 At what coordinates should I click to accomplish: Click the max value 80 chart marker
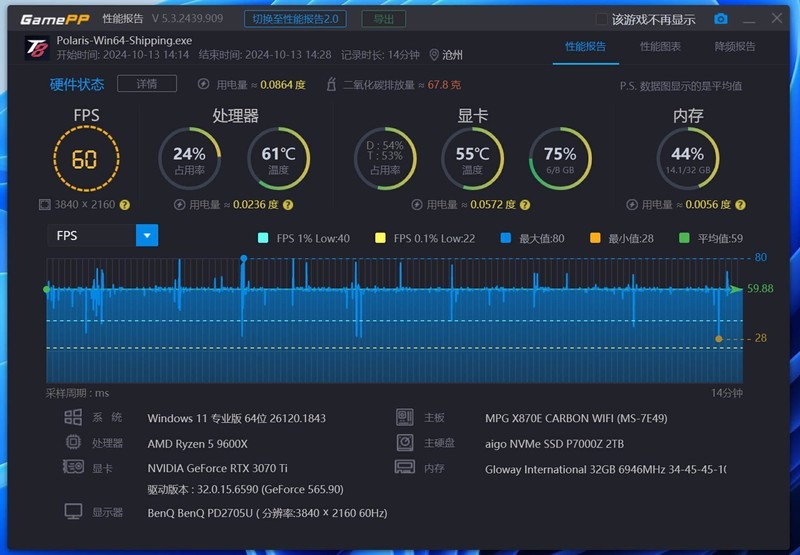(244, 259)
